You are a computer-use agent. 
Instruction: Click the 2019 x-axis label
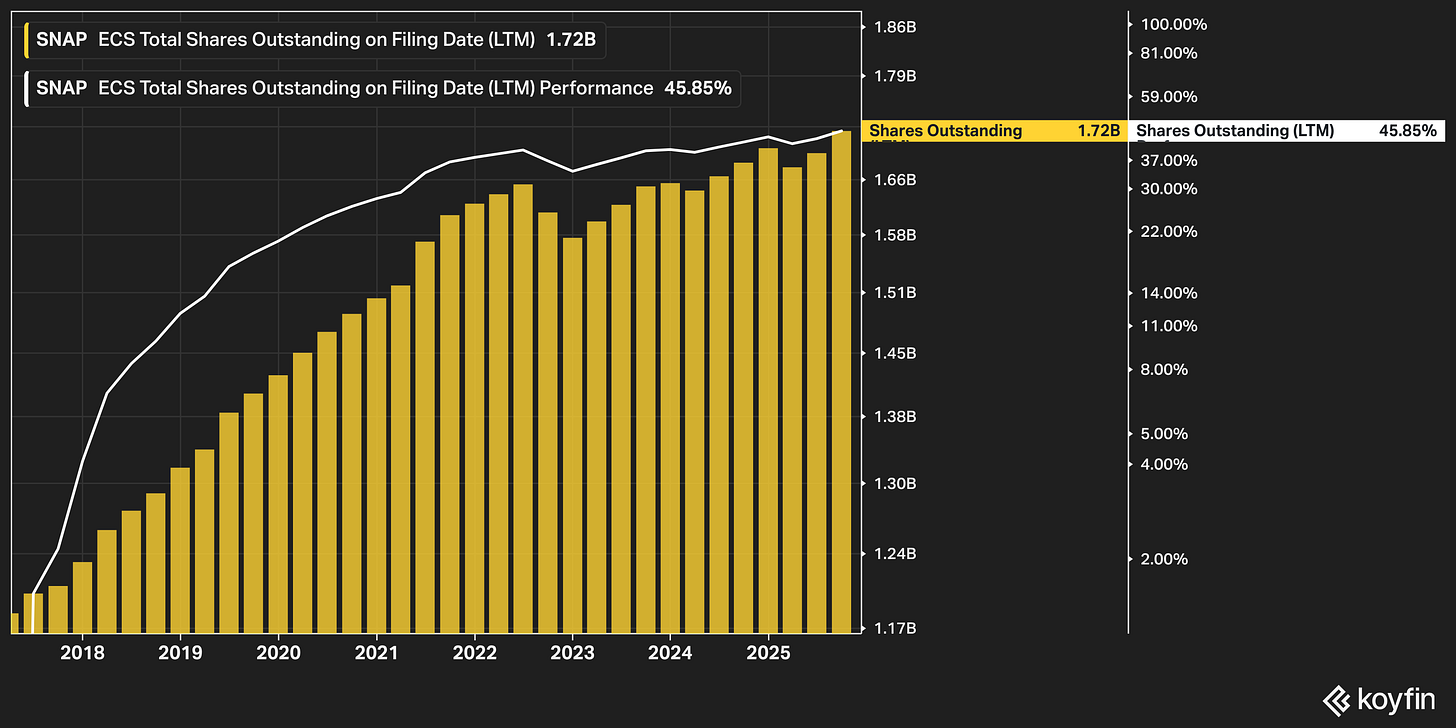point(179,653)
